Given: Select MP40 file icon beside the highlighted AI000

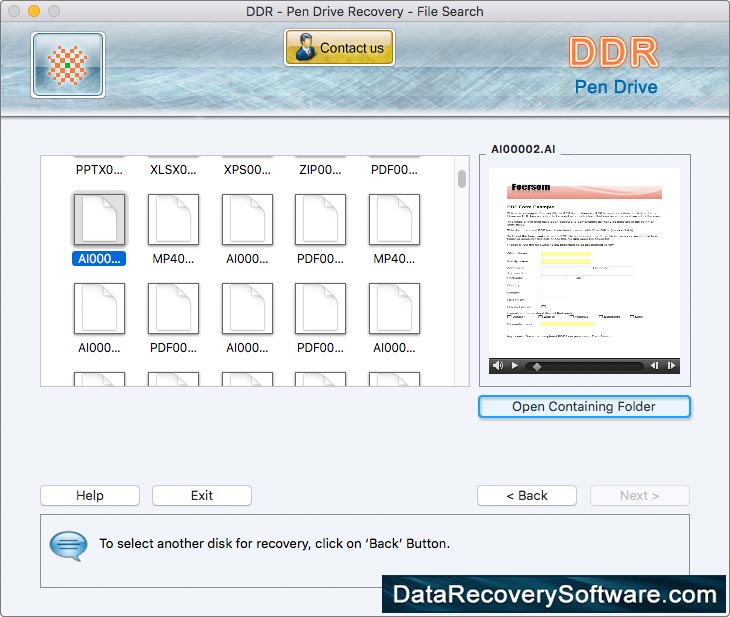Looking at the screenshot, I should tap(173, 219).
